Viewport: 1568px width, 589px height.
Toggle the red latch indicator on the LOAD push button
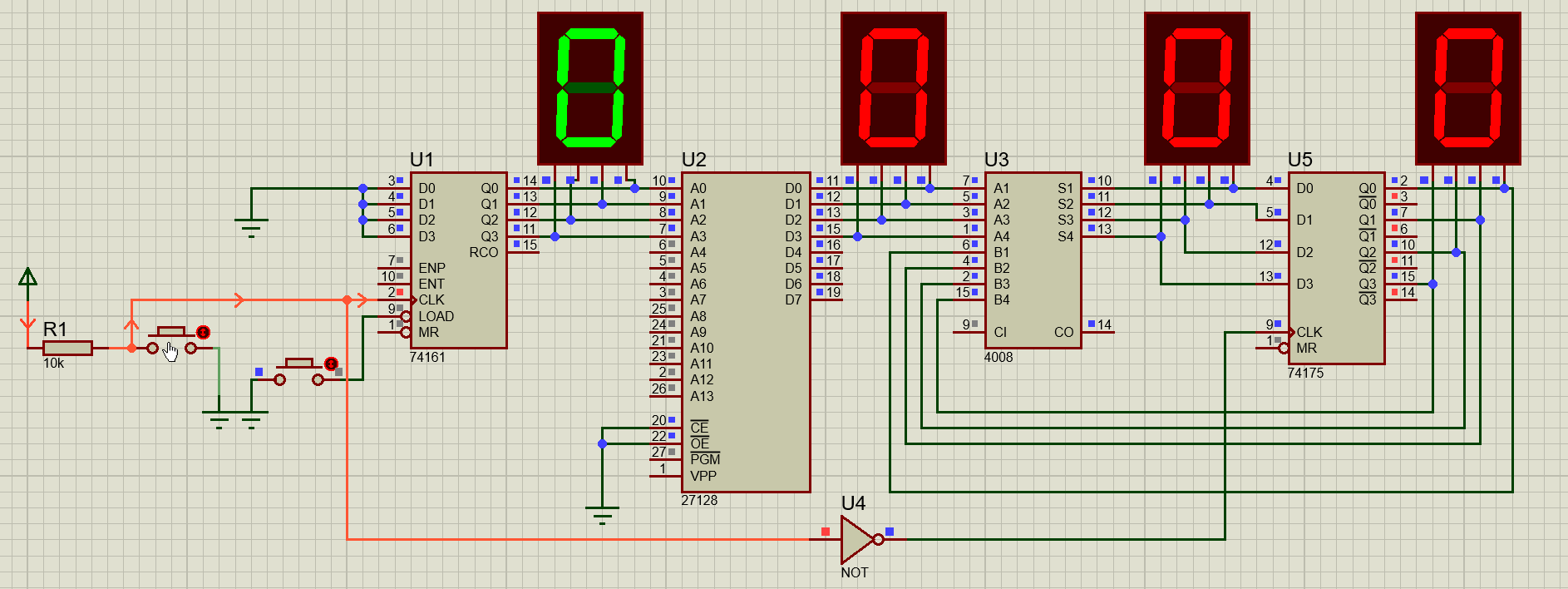point(331,364)
